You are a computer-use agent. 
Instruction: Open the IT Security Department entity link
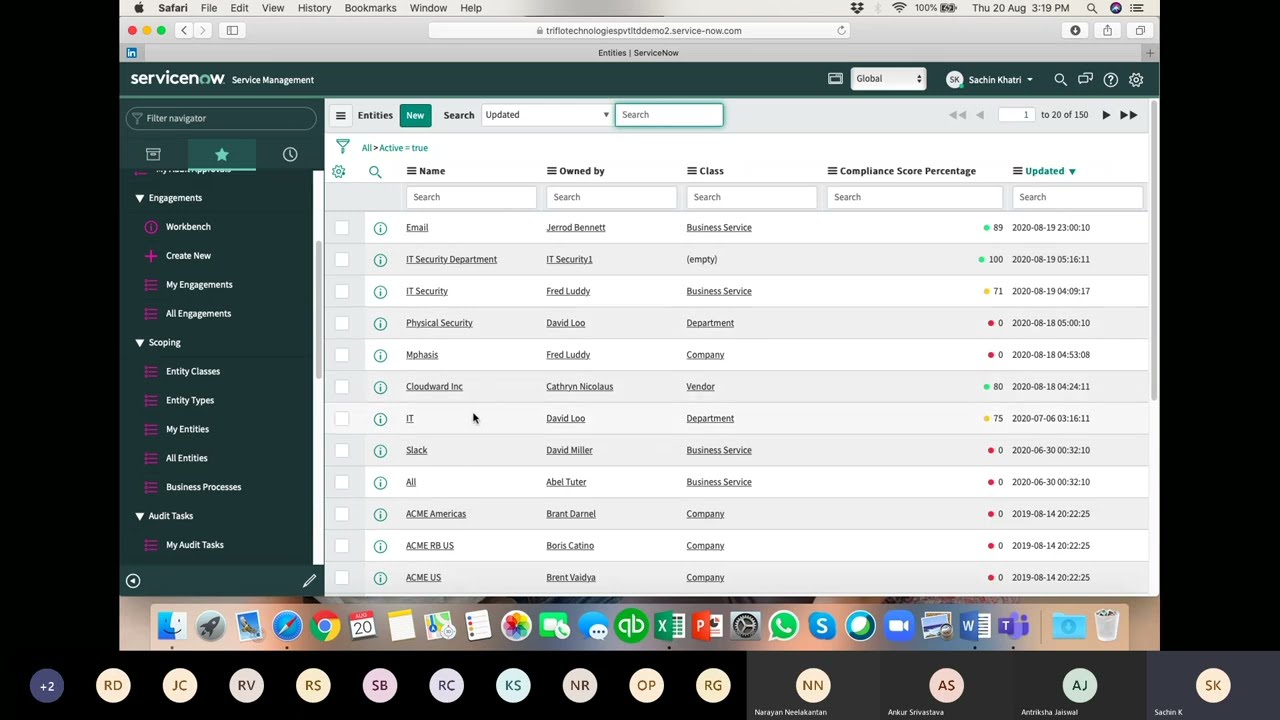[x=451, y=260]
